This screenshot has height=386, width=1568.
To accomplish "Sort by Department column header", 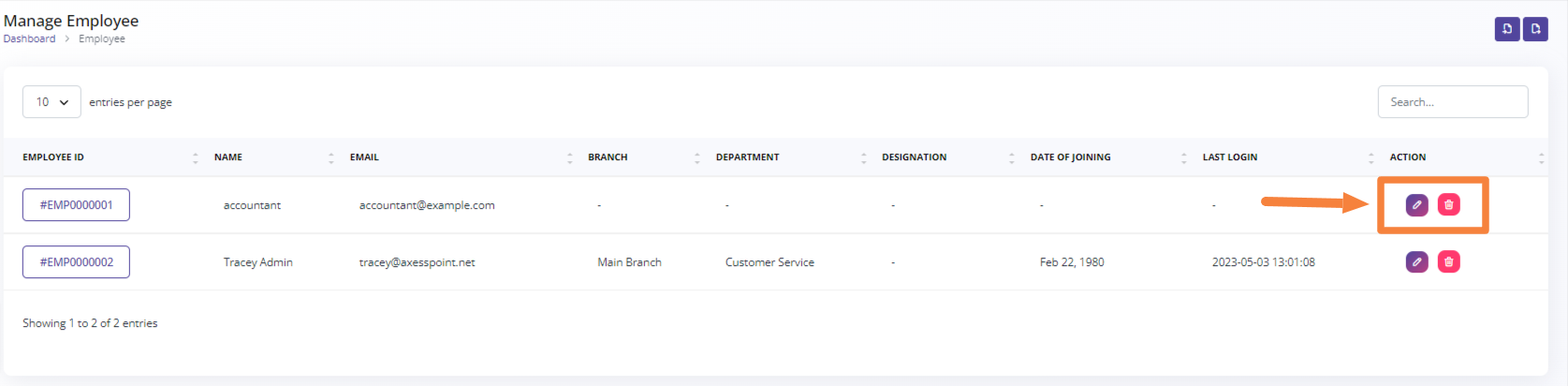I will click(747, 157).
